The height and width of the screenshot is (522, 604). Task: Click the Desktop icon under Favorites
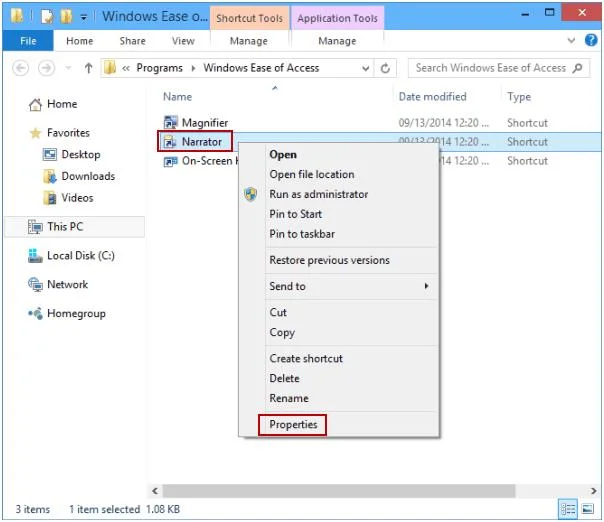click(x=50, y=154)
